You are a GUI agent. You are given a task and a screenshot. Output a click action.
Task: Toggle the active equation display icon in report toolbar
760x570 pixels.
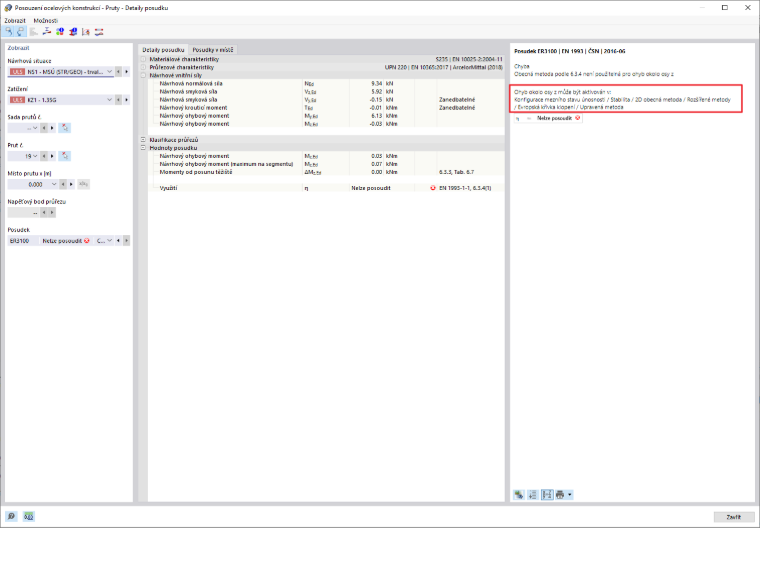tap(547, 495)
